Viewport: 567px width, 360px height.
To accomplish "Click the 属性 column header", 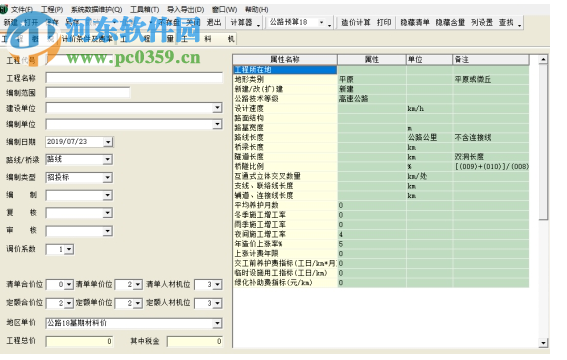I will 371,59.
